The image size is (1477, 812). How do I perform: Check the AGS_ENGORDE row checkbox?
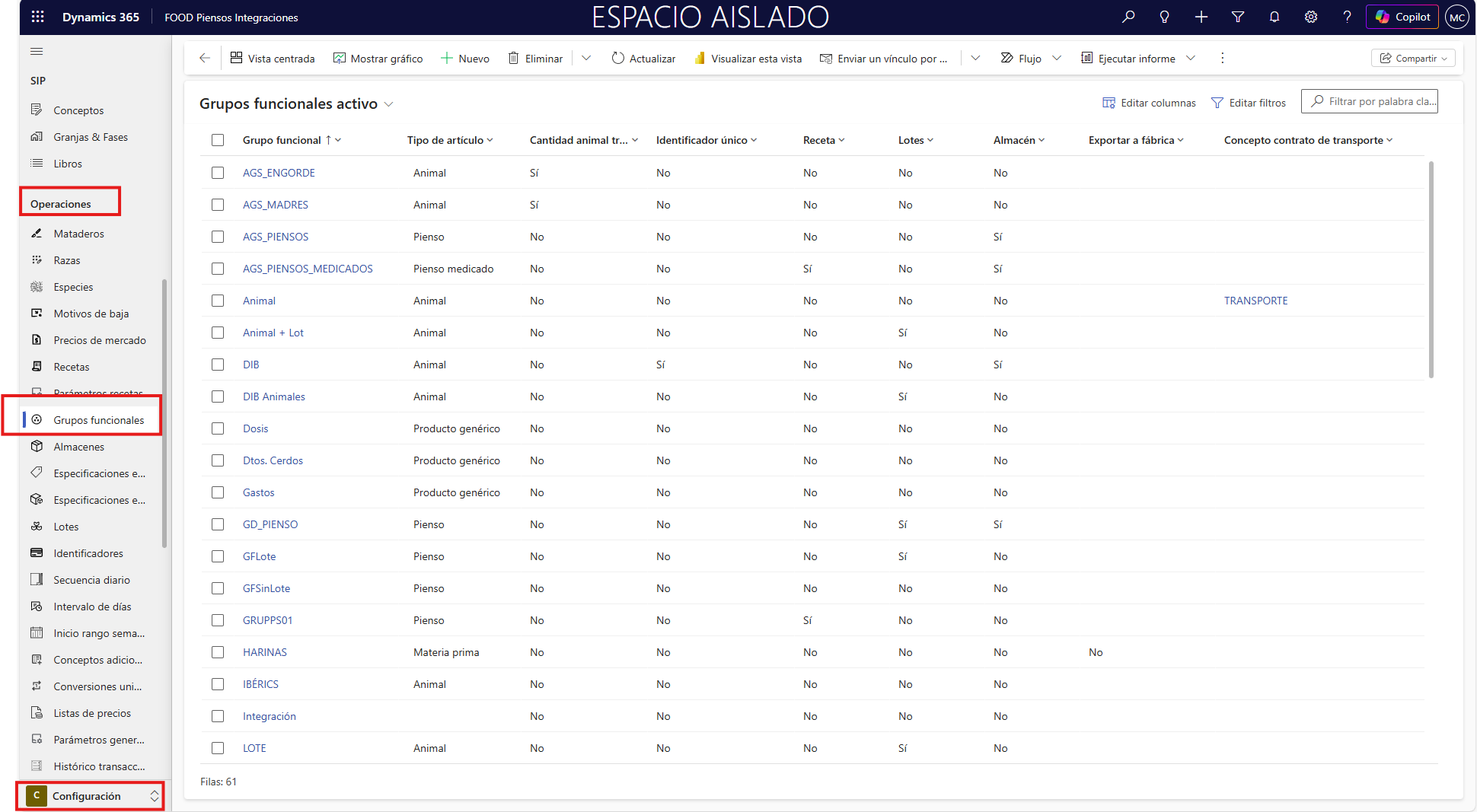pos(218,173)
